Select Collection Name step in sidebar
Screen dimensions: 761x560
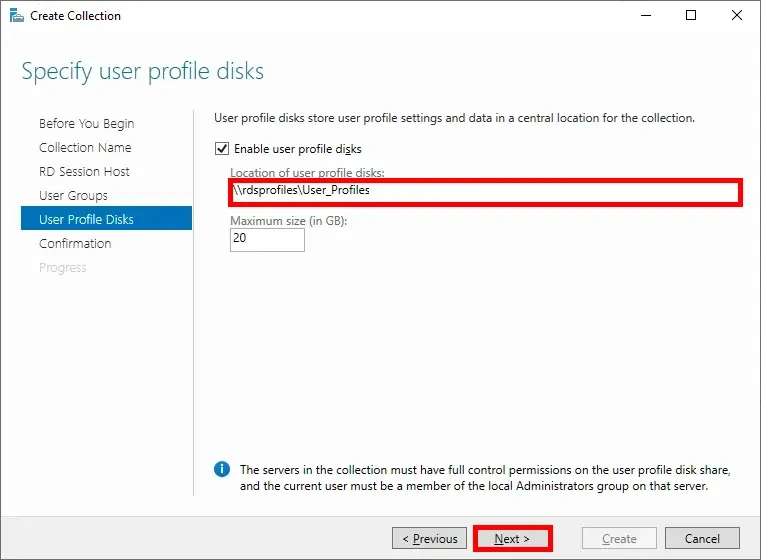[86, 148]
